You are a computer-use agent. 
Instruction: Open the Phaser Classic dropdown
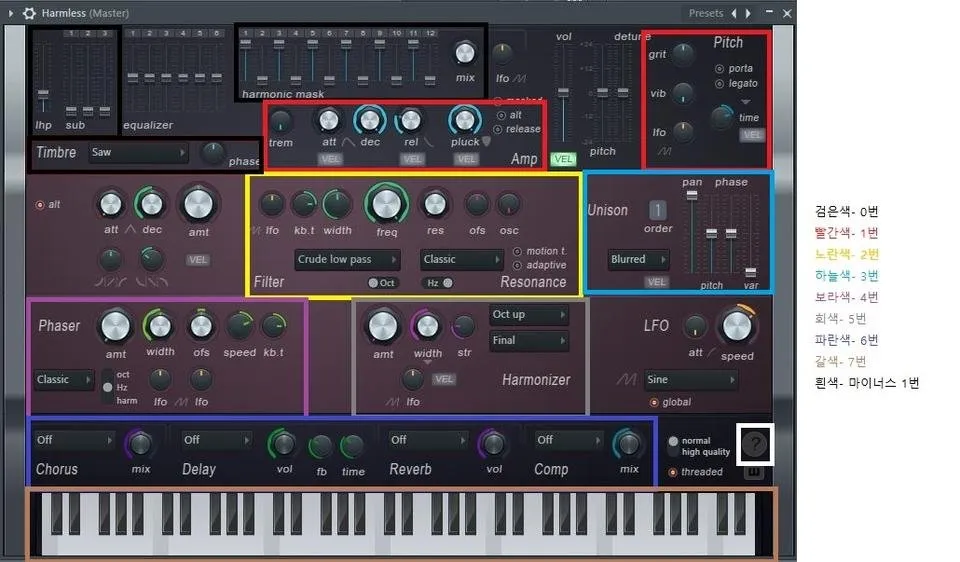64,380
